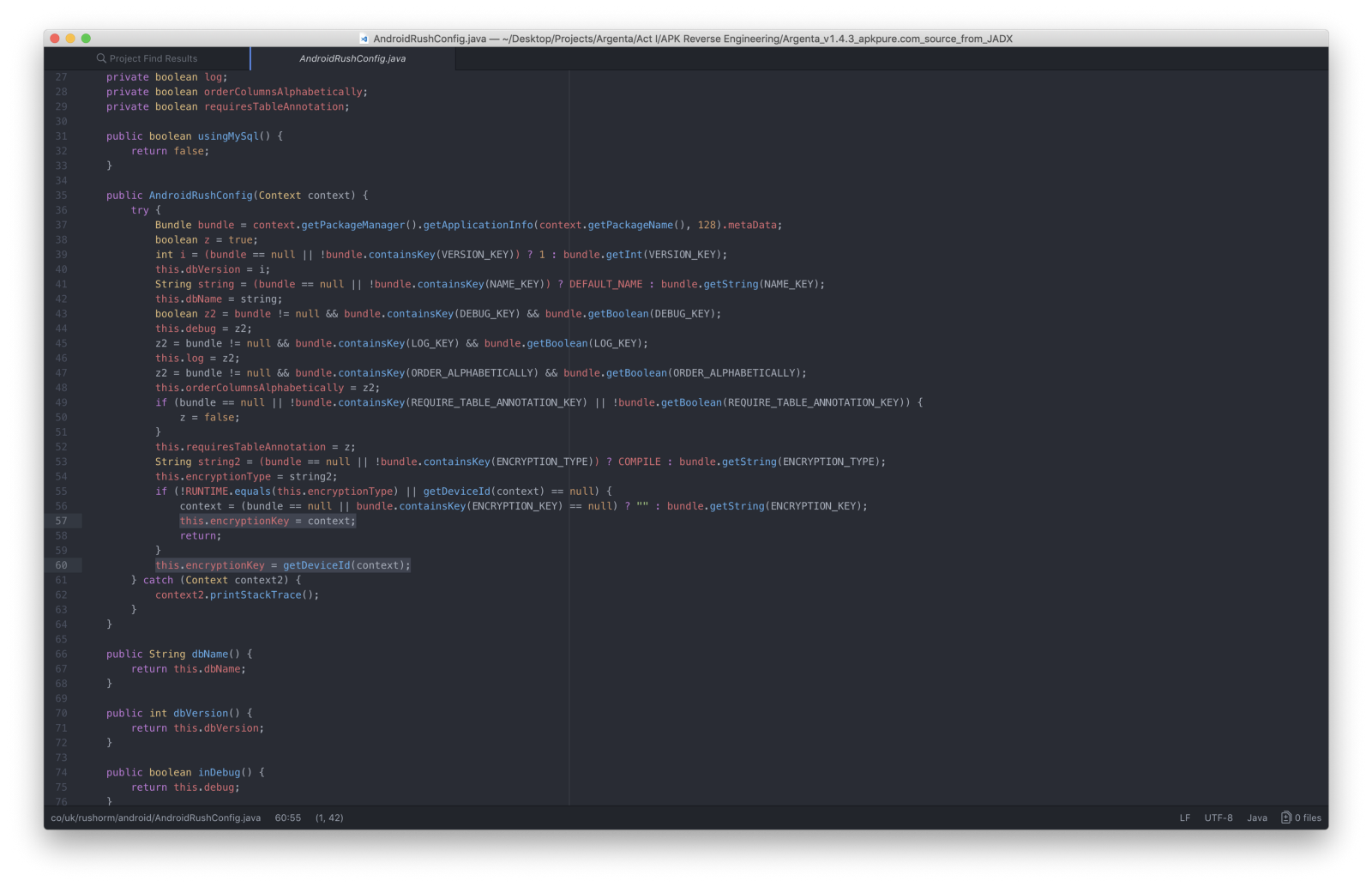Close the window with the red button
The height and width of the screenshot is (887, 1372).
pos(55,39)
